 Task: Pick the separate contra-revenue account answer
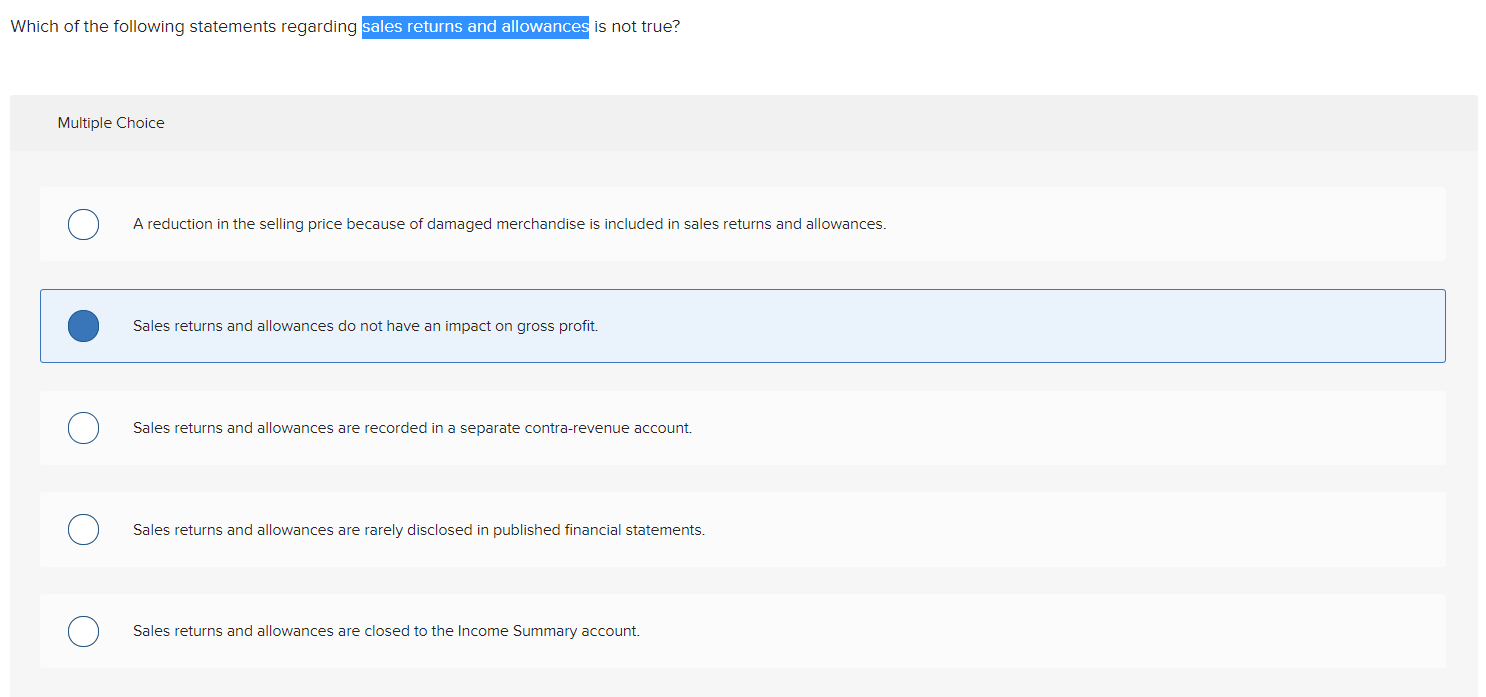(x=412, y=427)
